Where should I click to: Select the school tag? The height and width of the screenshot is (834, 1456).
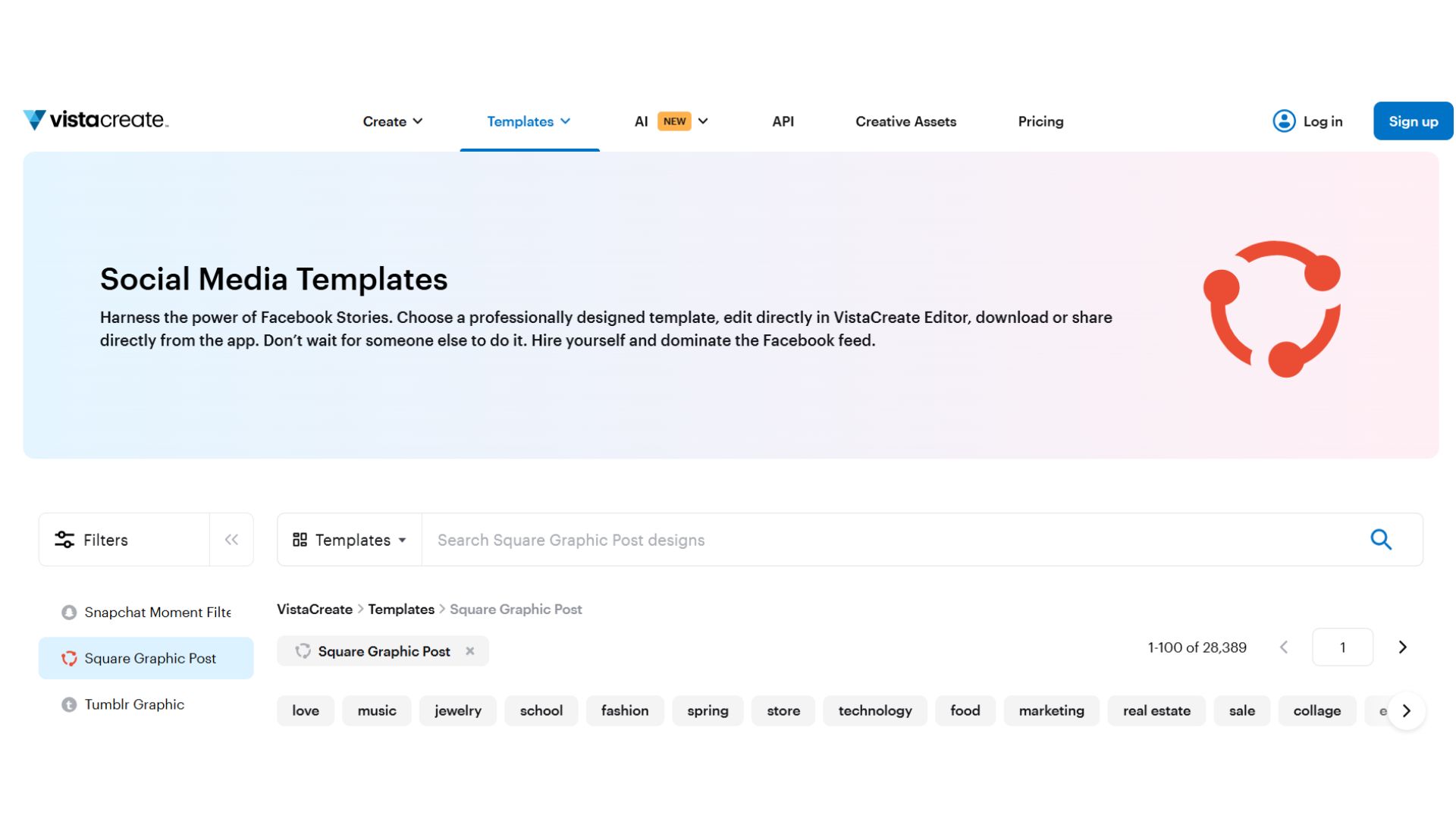[x=541, y=711]
